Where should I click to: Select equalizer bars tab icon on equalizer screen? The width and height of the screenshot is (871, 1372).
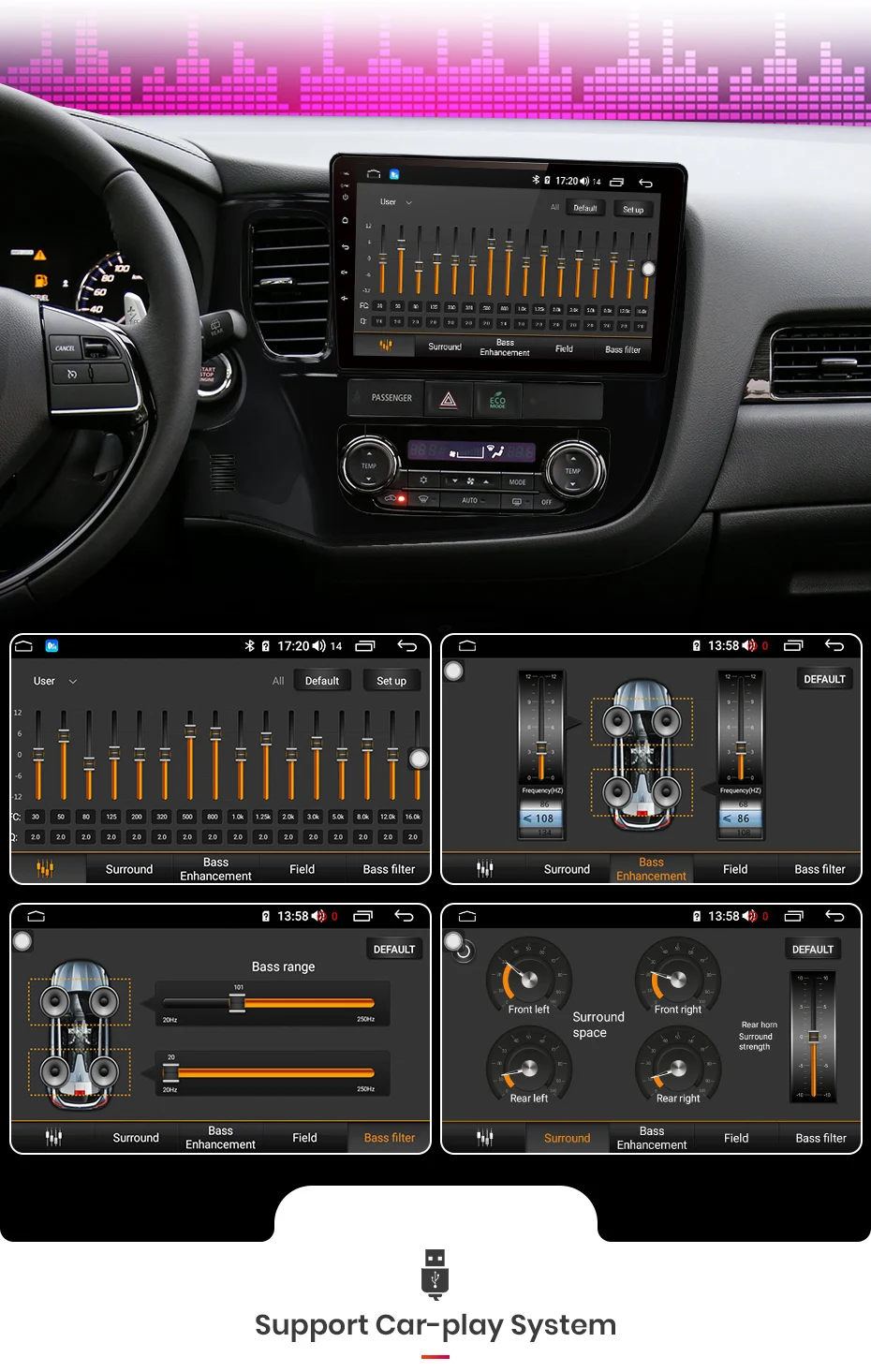pos(45,869)
